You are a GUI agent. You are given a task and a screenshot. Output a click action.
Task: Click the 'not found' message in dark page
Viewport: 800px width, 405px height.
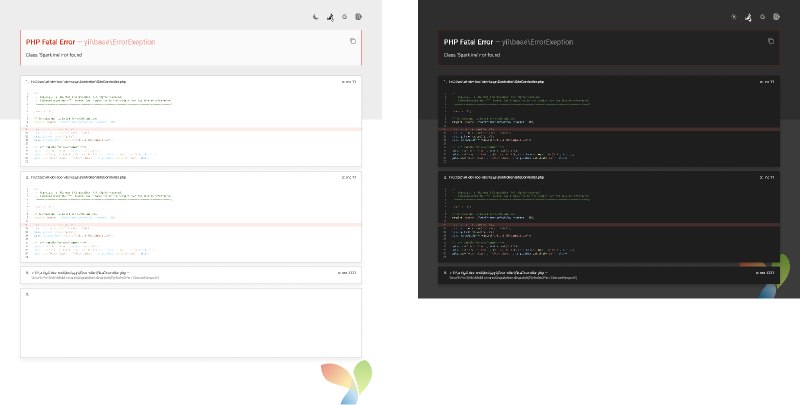(471, 55)
